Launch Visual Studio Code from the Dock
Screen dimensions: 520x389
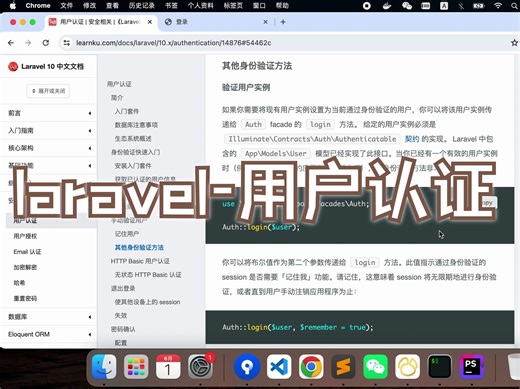click(279, 367)
